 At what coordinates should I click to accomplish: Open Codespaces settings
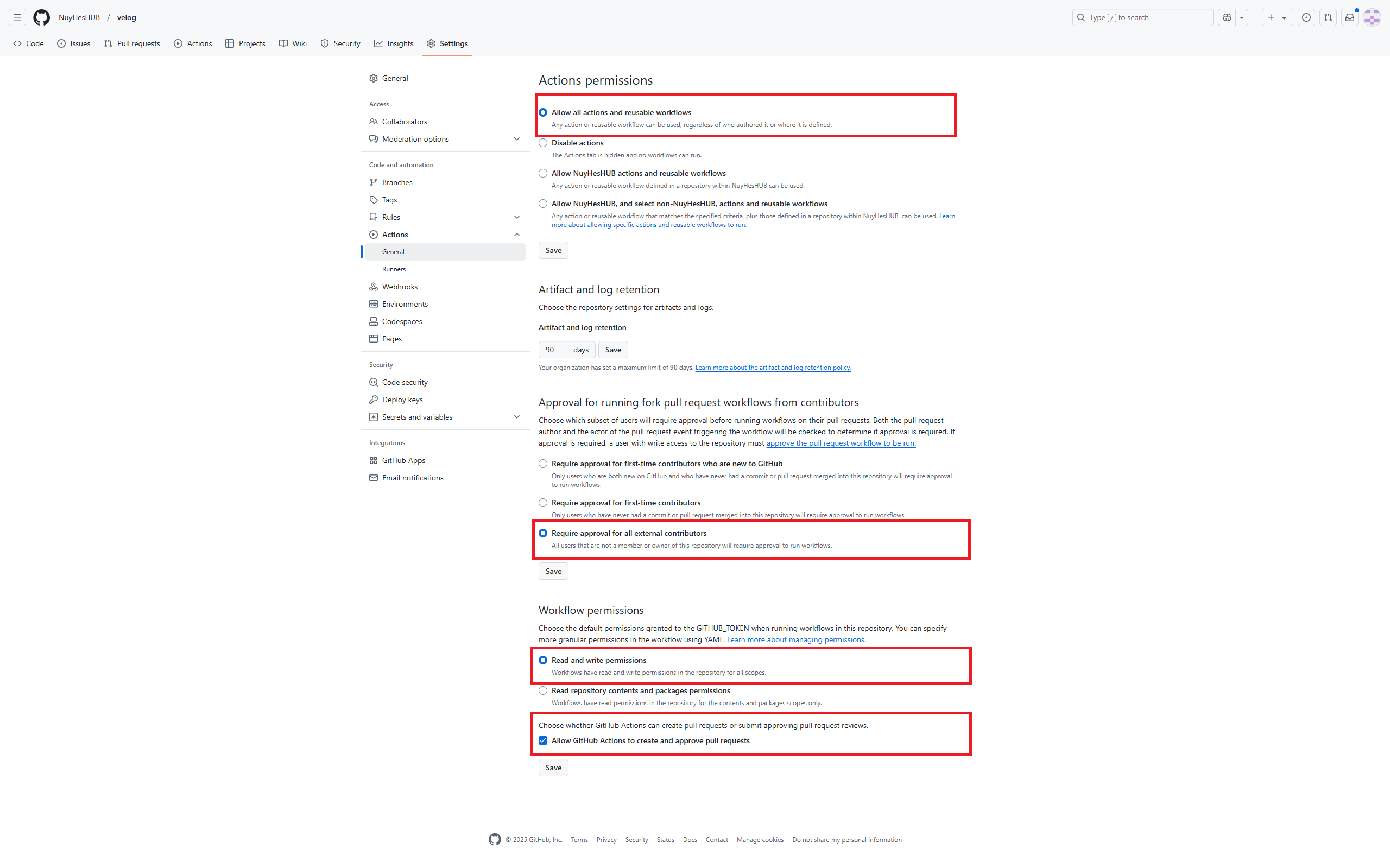(445, 321)
